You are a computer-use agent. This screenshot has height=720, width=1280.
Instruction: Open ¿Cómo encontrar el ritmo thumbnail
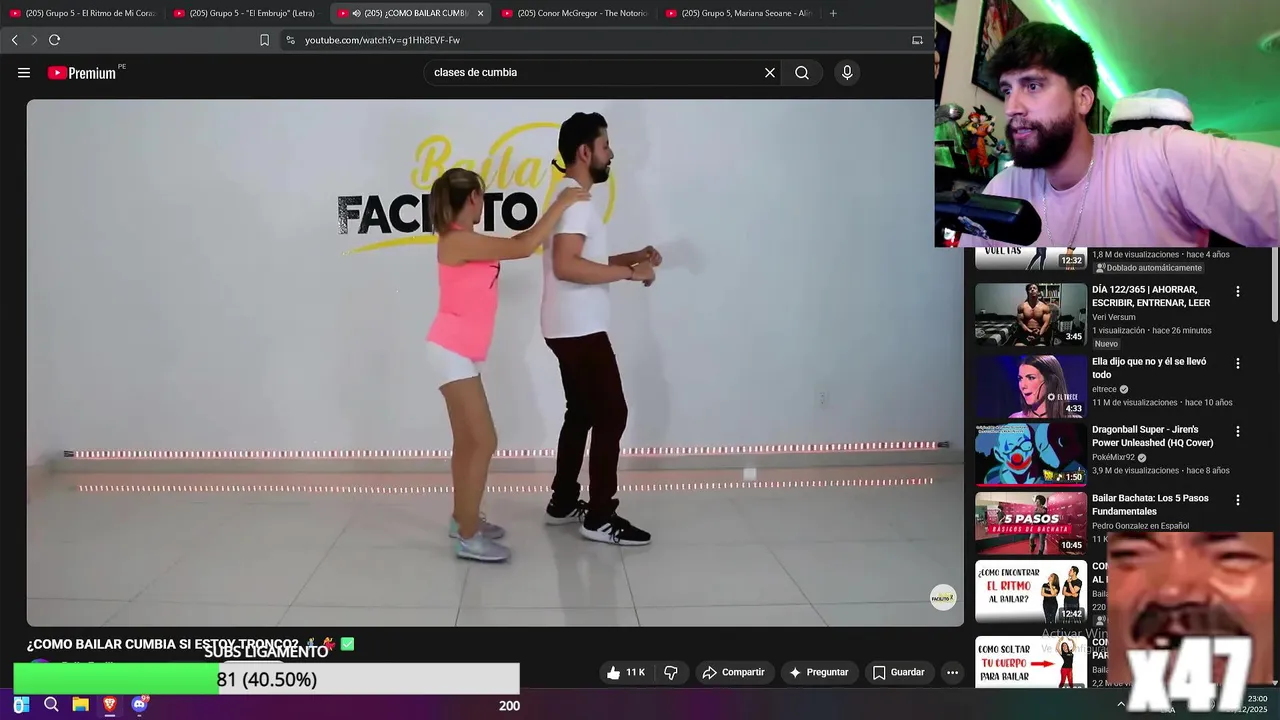1031,591
